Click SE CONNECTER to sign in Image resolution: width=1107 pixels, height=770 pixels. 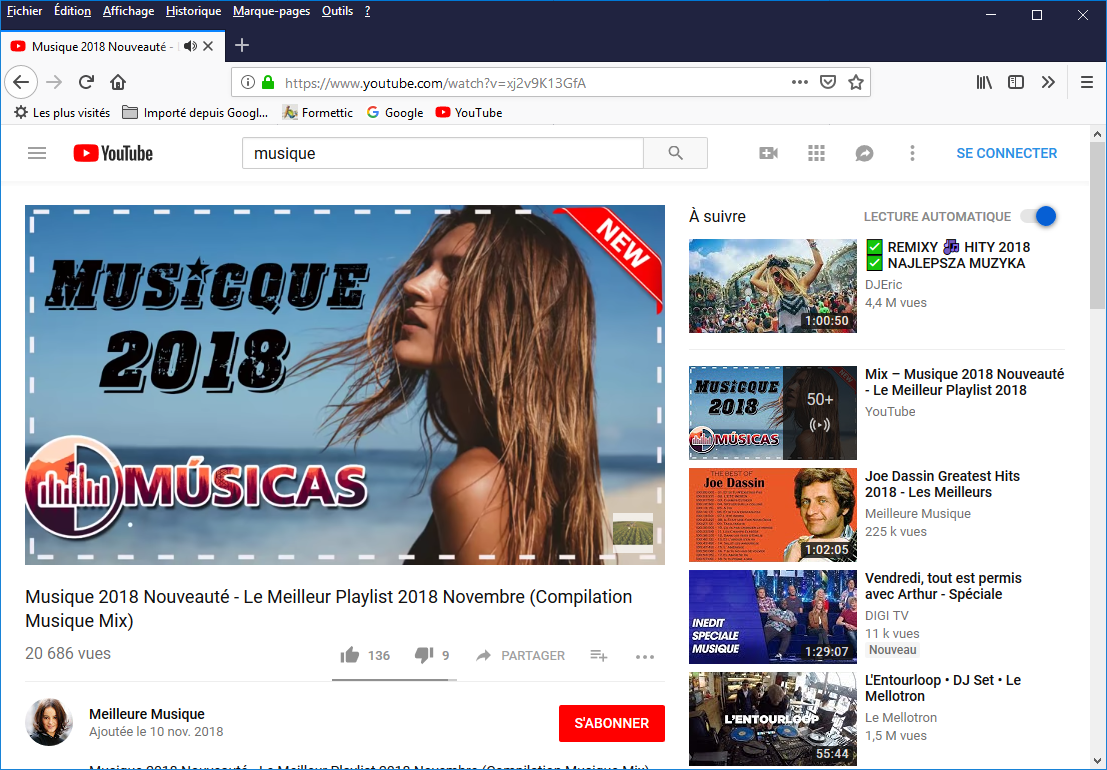click(x=1007, y=153)
